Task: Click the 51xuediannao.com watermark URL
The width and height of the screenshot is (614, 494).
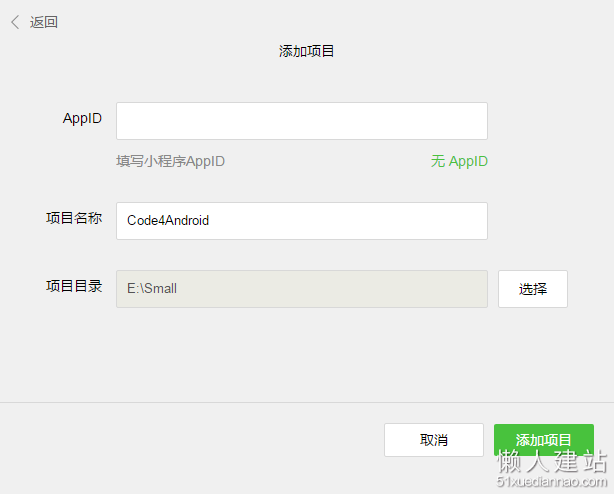Action: click(552, 481)
